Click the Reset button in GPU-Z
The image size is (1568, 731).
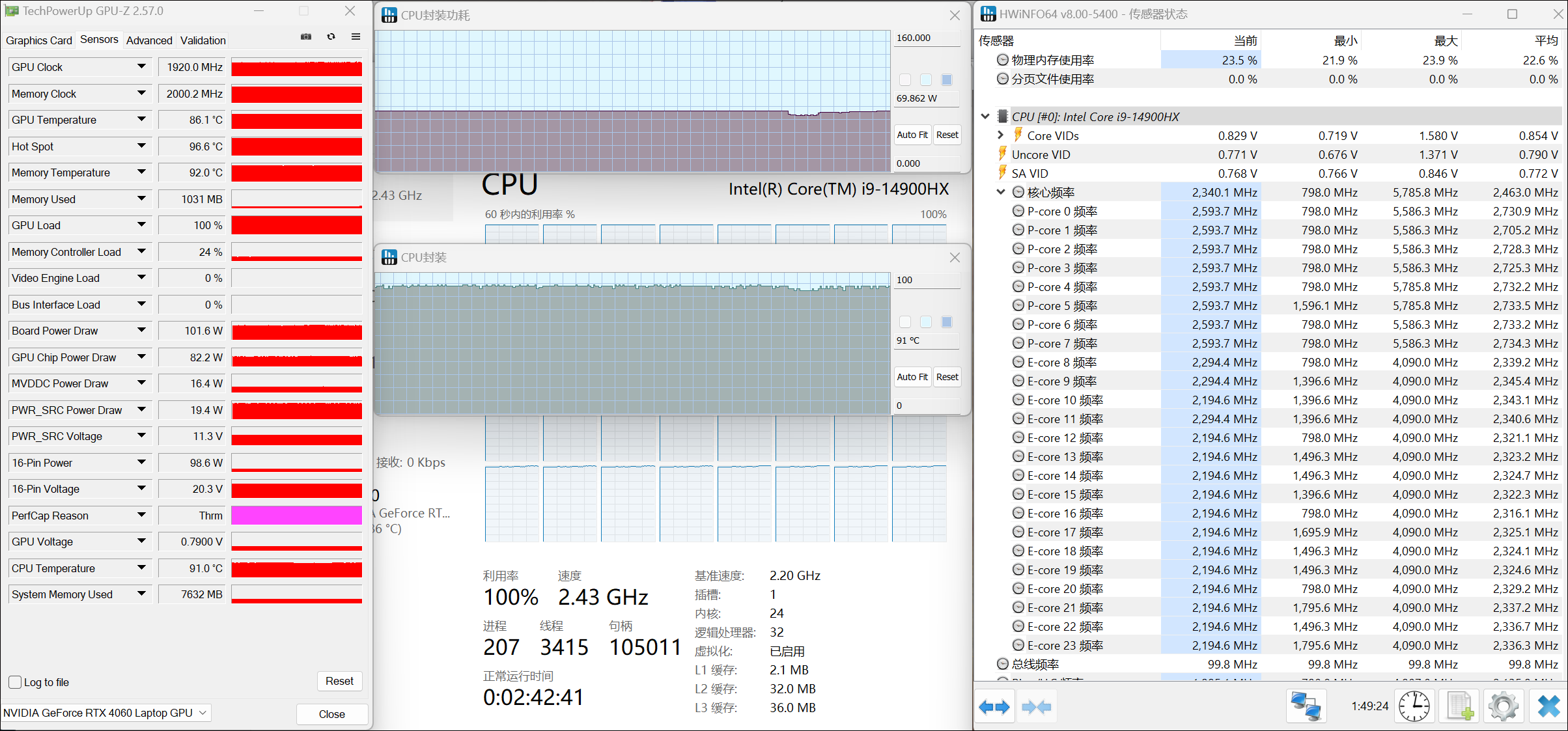(339, 681)
